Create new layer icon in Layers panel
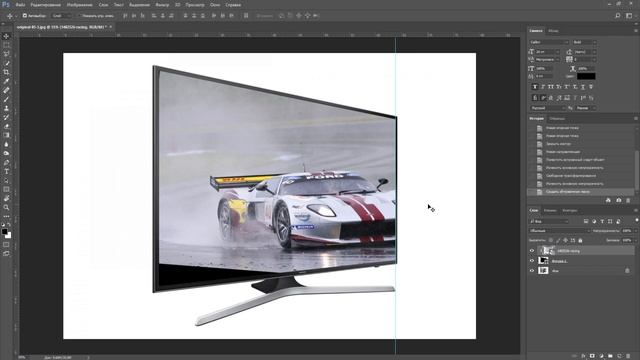640x360 pixels. pos(619,356)
